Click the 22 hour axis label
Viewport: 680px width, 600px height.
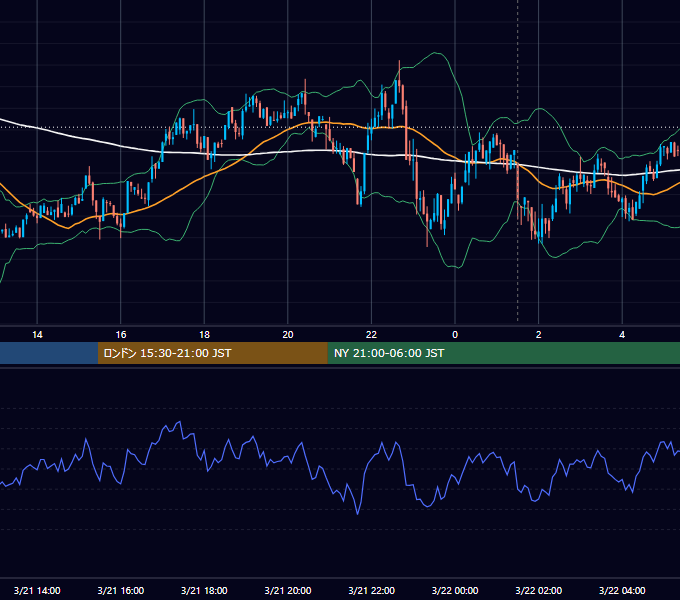point(371,335)
